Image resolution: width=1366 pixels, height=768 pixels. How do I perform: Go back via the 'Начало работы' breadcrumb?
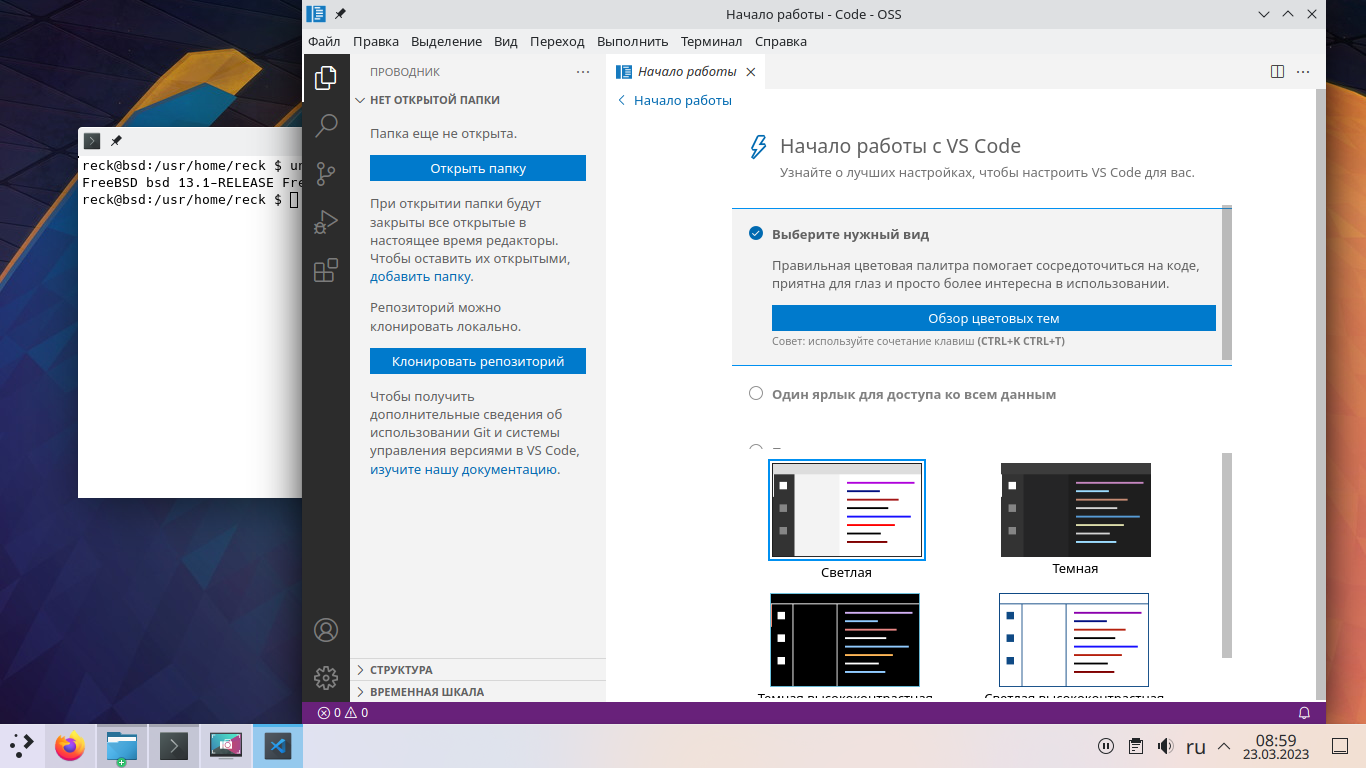click(x=675, y=100)
